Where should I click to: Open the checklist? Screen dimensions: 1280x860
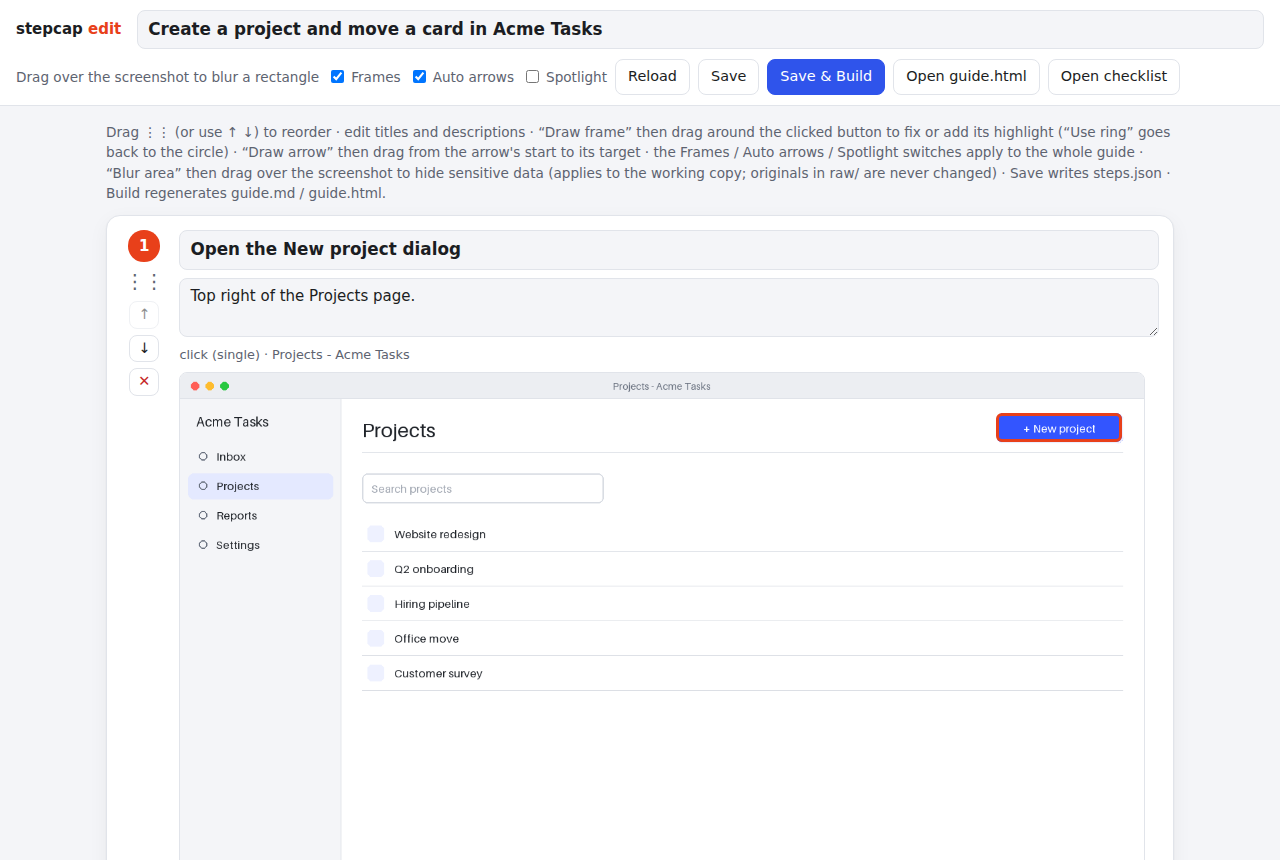tap(1114, 77)
